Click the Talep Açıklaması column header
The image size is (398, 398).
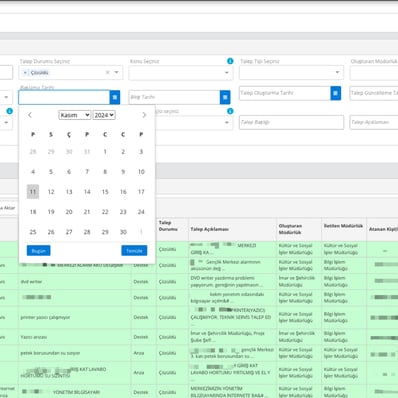click(x=209, y=229)
